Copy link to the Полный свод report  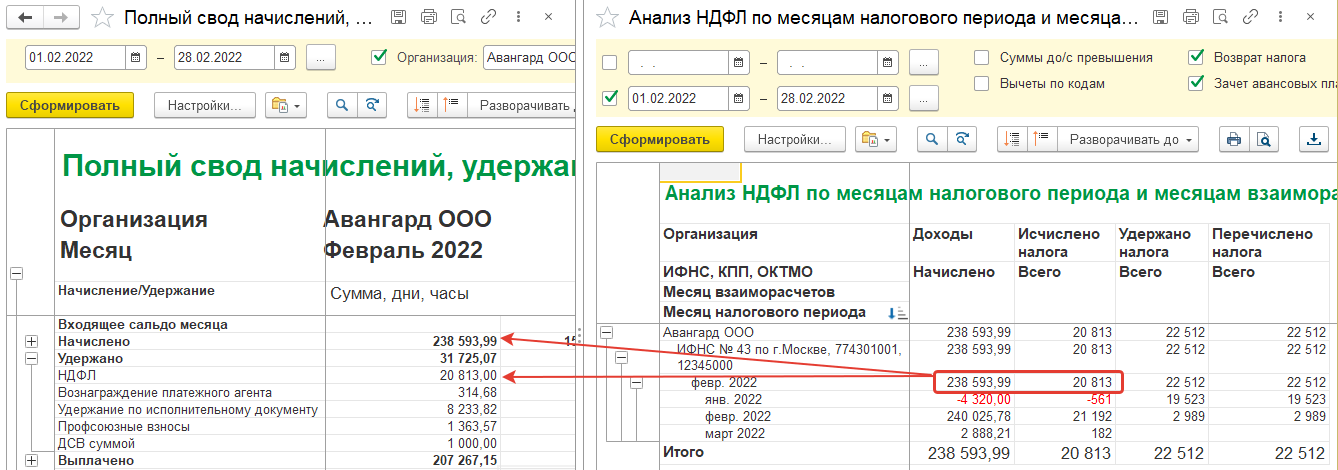pyautogui.click(x=488, y=18)
